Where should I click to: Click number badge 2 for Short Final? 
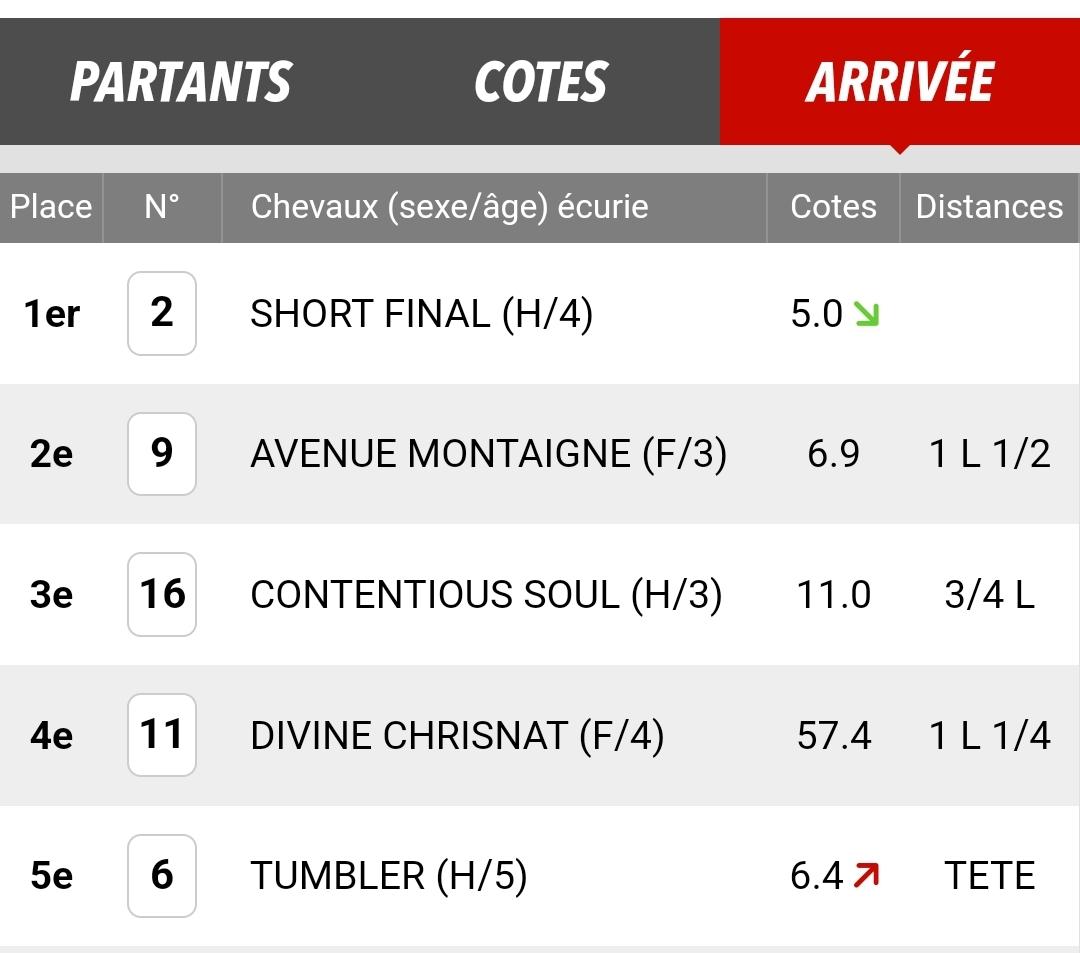click(162, 313)
